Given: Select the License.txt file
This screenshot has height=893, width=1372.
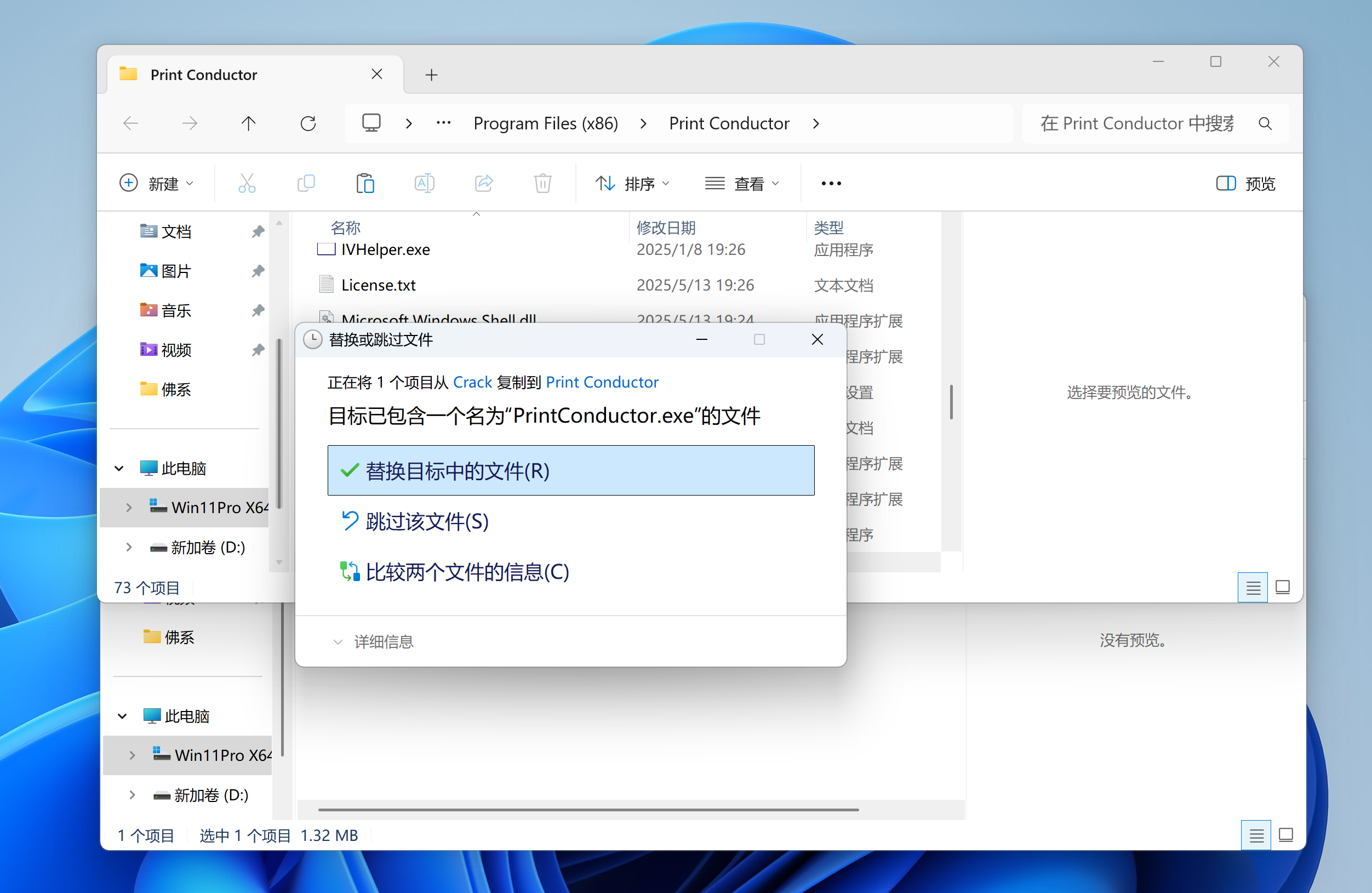Looking at the screenshot, I should [378, 285].
